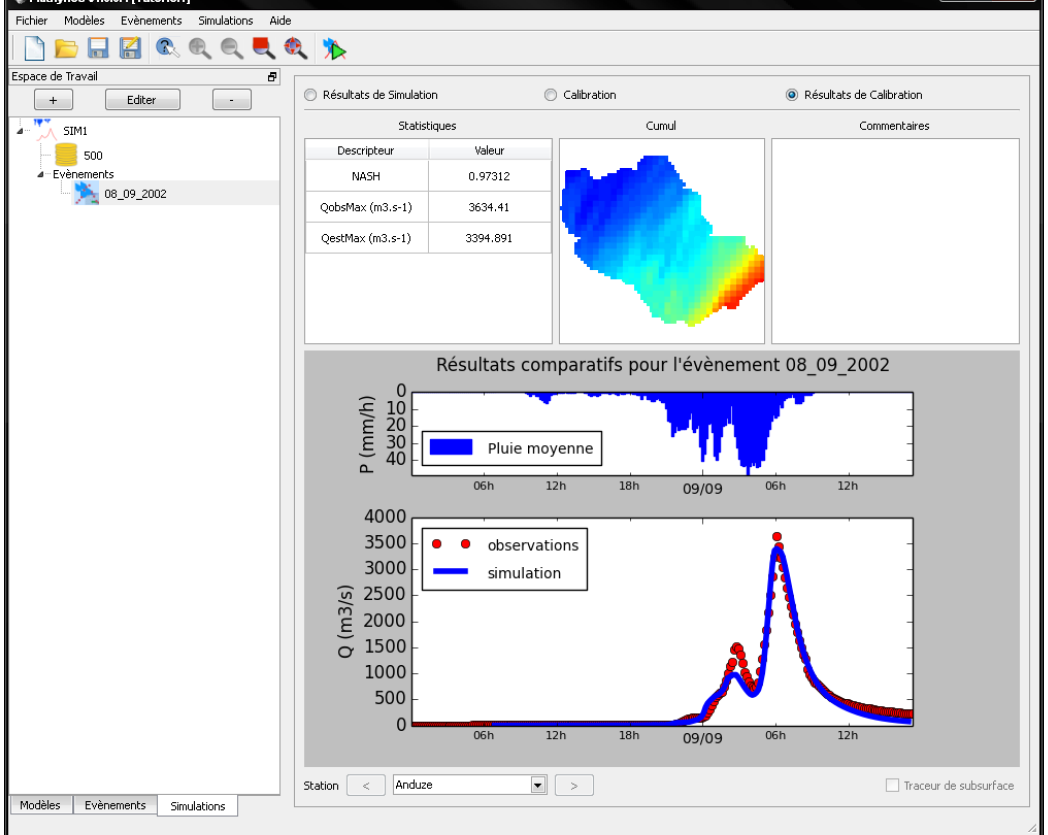Click the zoom out magnifier icon
Image resolution: width=1048 pixels, height=835 pixels.
(231, 47)
